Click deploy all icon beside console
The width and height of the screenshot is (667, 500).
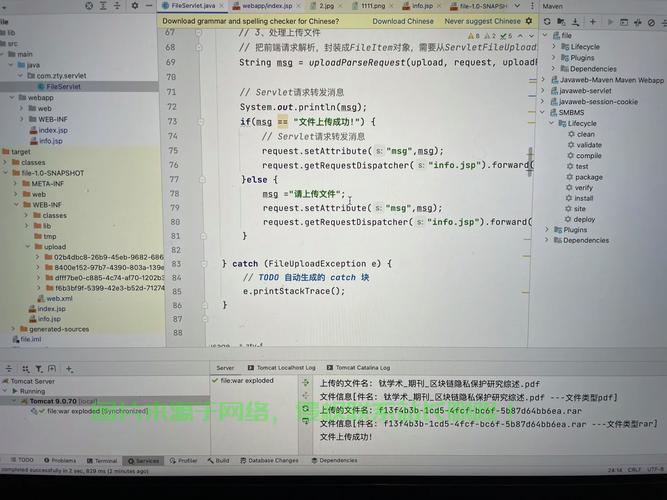pos(305,383)
